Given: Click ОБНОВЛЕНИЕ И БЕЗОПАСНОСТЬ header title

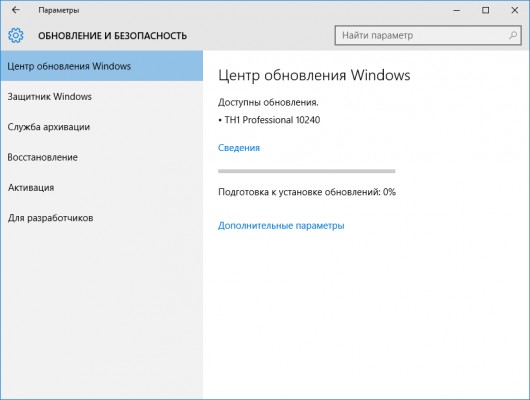Looking at the screenshot, I should [112, 36].
